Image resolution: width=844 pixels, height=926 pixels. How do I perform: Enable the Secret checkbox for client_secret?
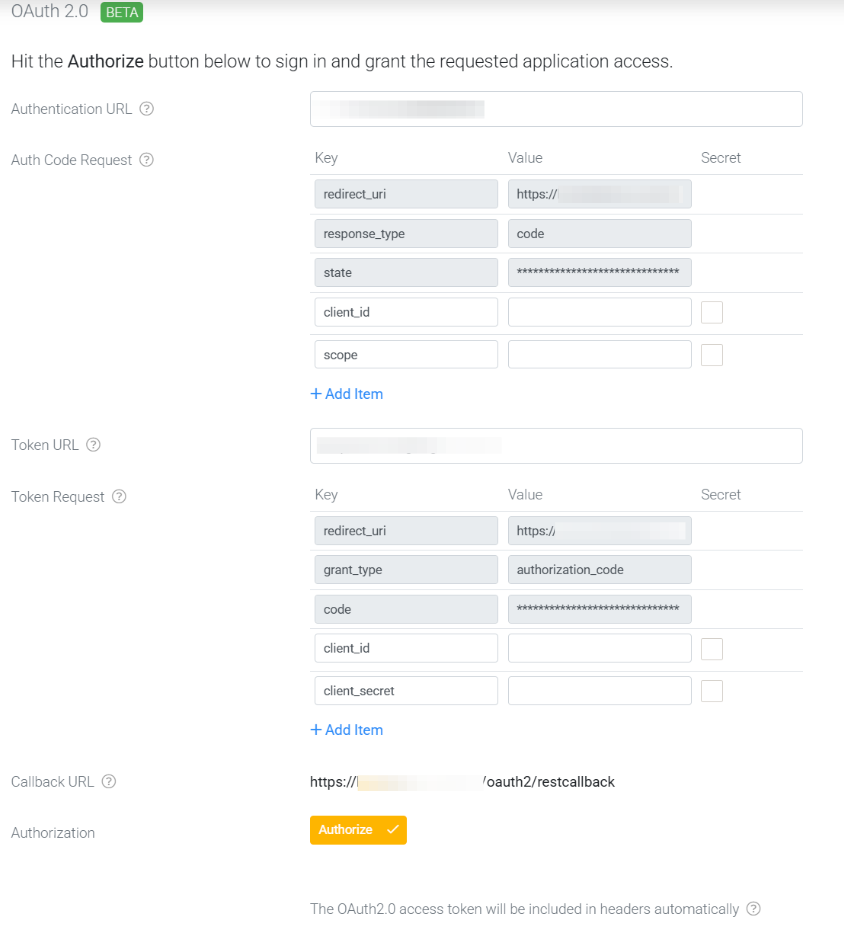coord(712,691)
